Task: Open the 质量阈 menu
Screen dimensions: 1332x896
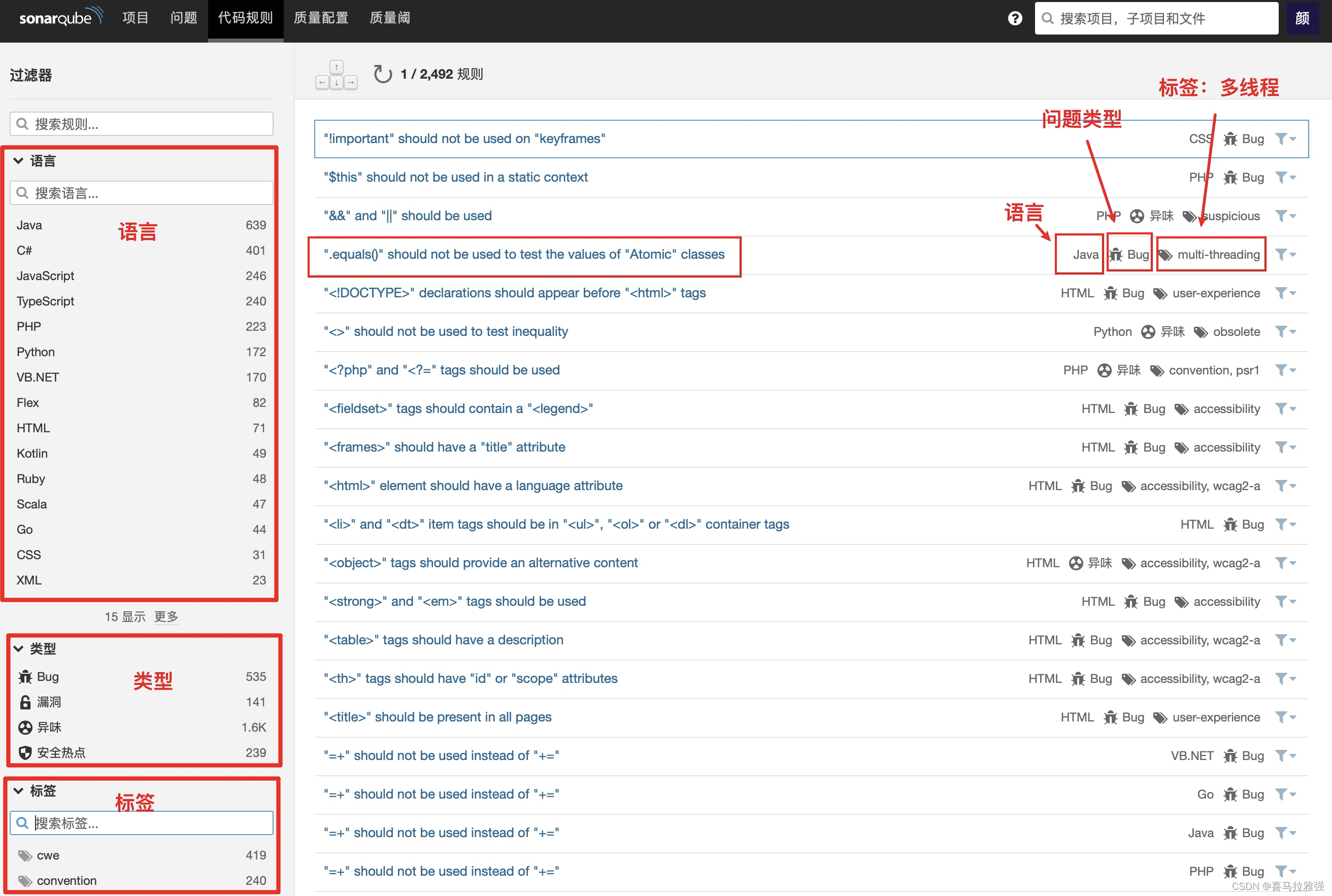Action: pos(390,18)
